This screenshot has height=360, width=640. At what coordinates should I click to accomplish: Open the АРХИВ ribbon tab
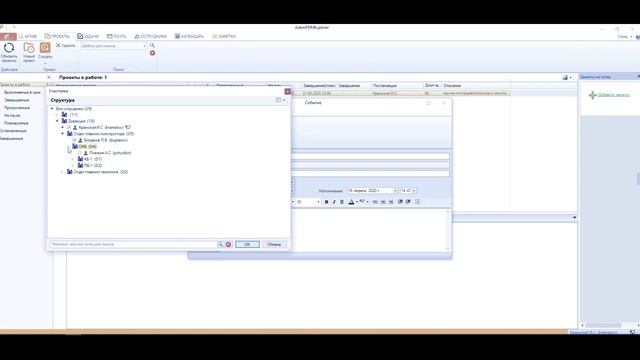pyautogui.click(x=28, y=36)
